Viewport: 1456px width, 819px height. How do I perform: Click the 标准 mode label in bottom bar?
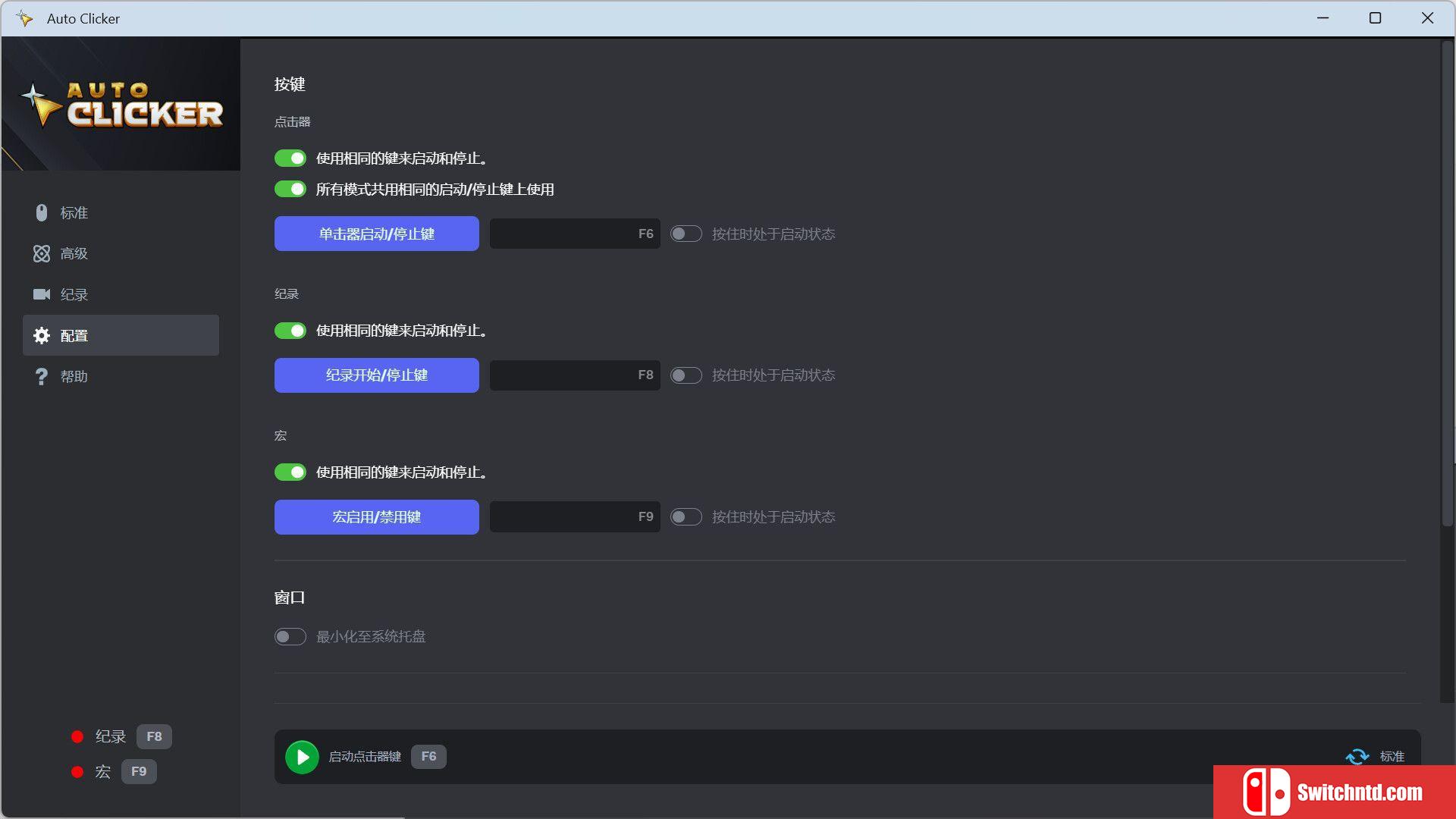1392,756
